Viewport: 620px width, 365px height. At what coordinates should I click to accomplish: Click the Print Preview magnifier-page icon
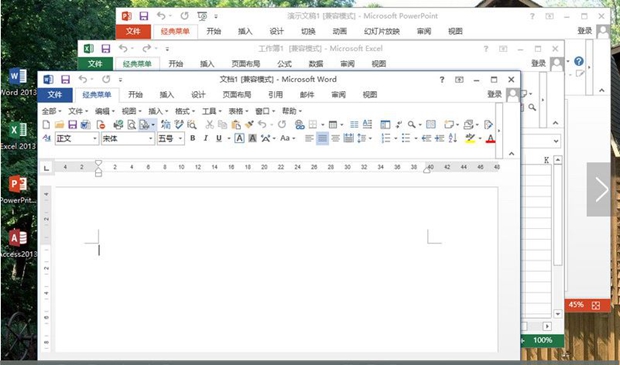coord(131,125)
